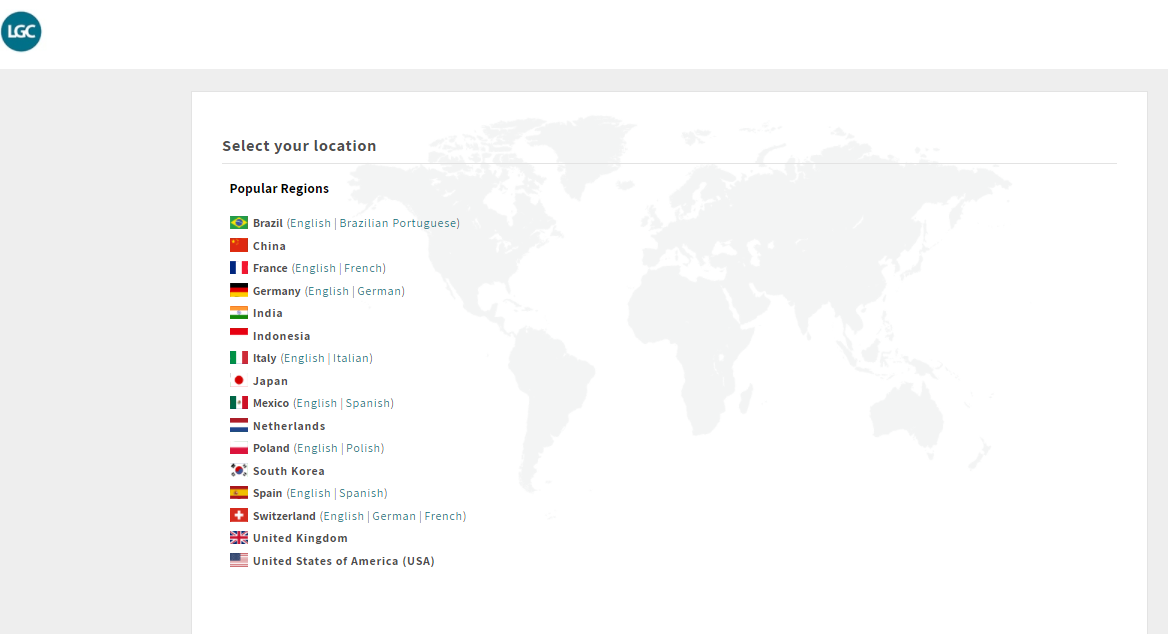Click the Brazil flag icon
Viewport: 1168px width, 634px height.
point(238,223)
